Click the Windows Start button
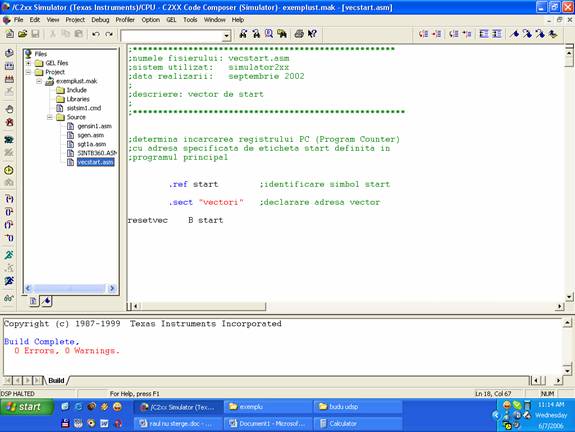 (27, 407)
